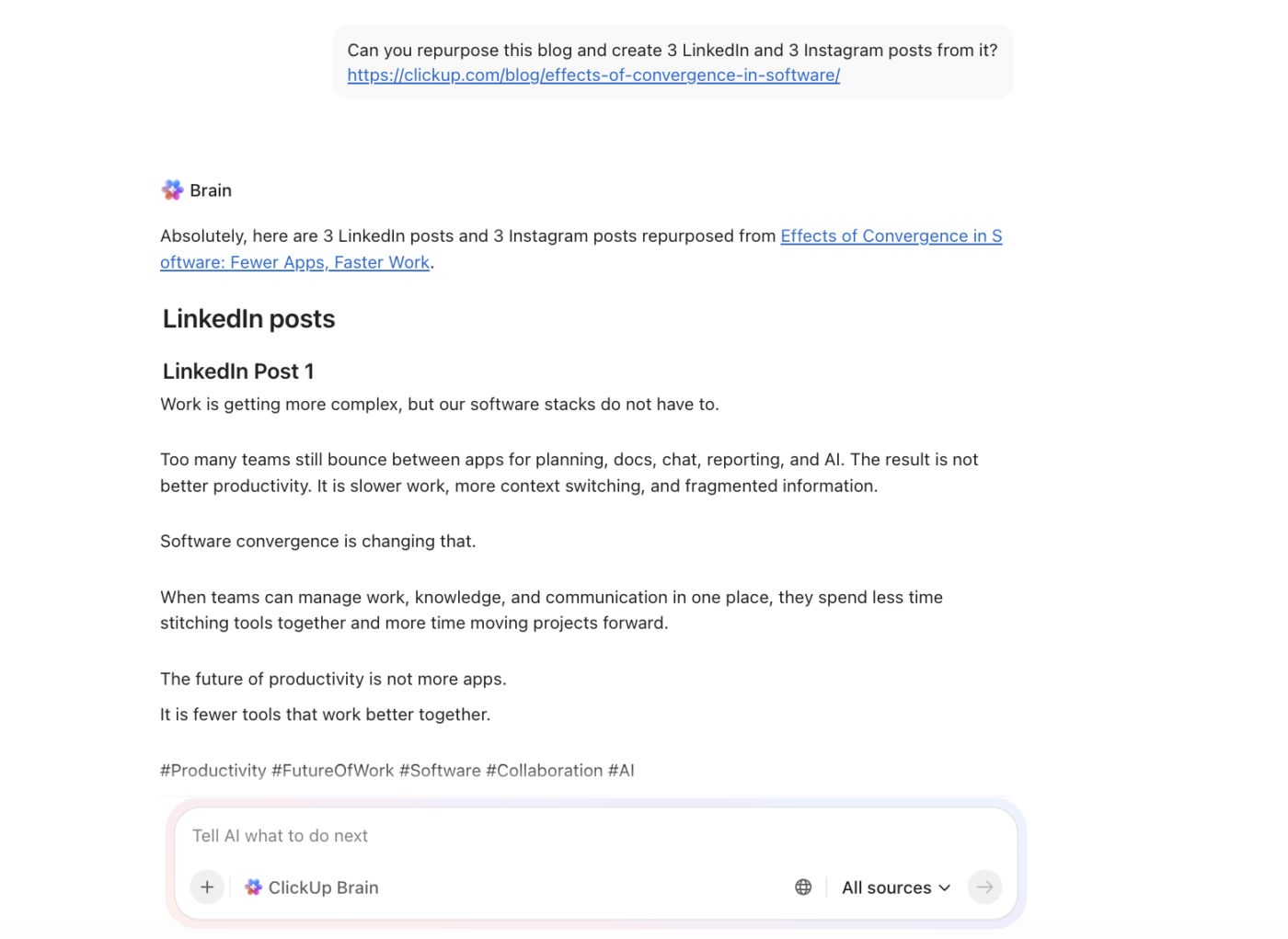Click the plus attachment button
This screenshot has width=1288, height=939.
click(x=207, y=887)
